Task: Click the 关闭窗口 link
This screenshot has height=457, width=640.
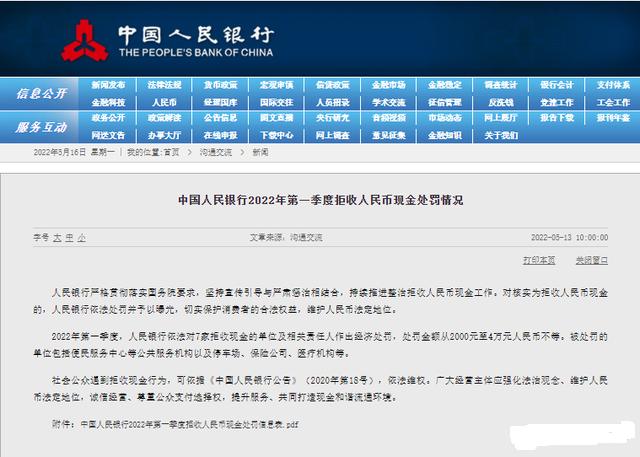Action: pos(591,260)
